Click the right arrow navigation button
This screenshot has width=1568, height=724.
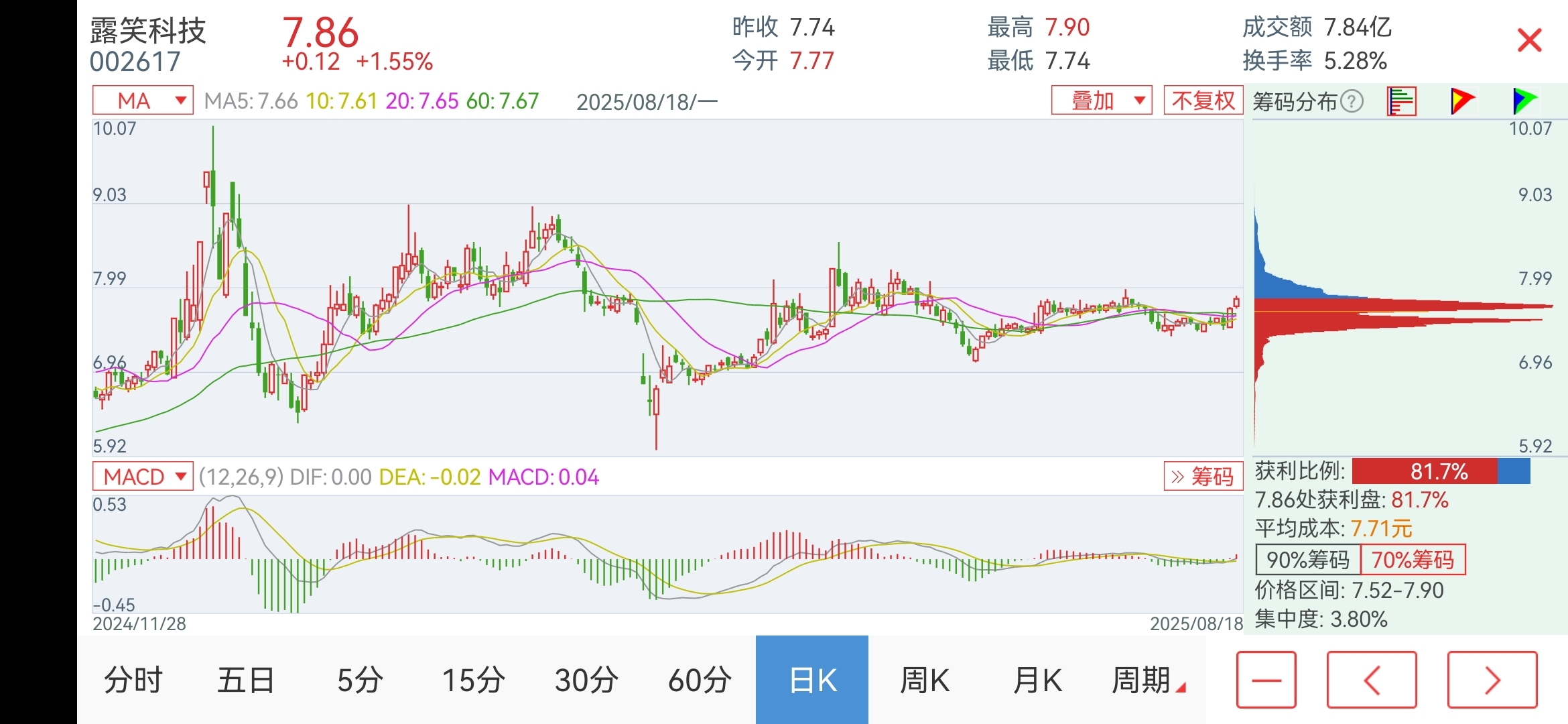1492,680
